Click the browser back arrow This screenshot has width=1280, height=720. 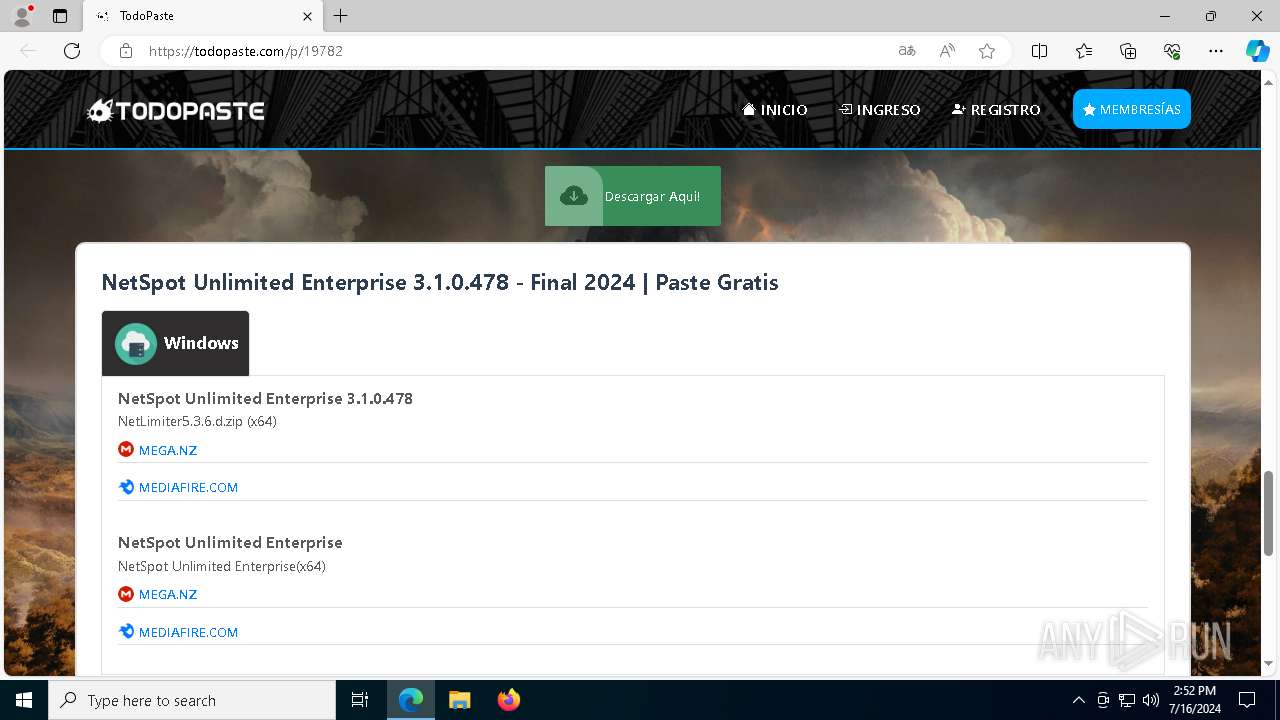pos(28,51)
